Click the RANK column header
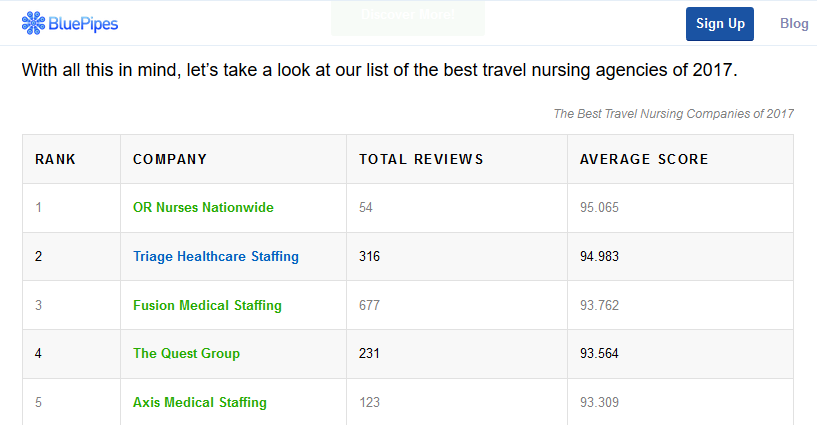Image resolution: width=817 pixels, height=425 pixels. click(71, 159)
